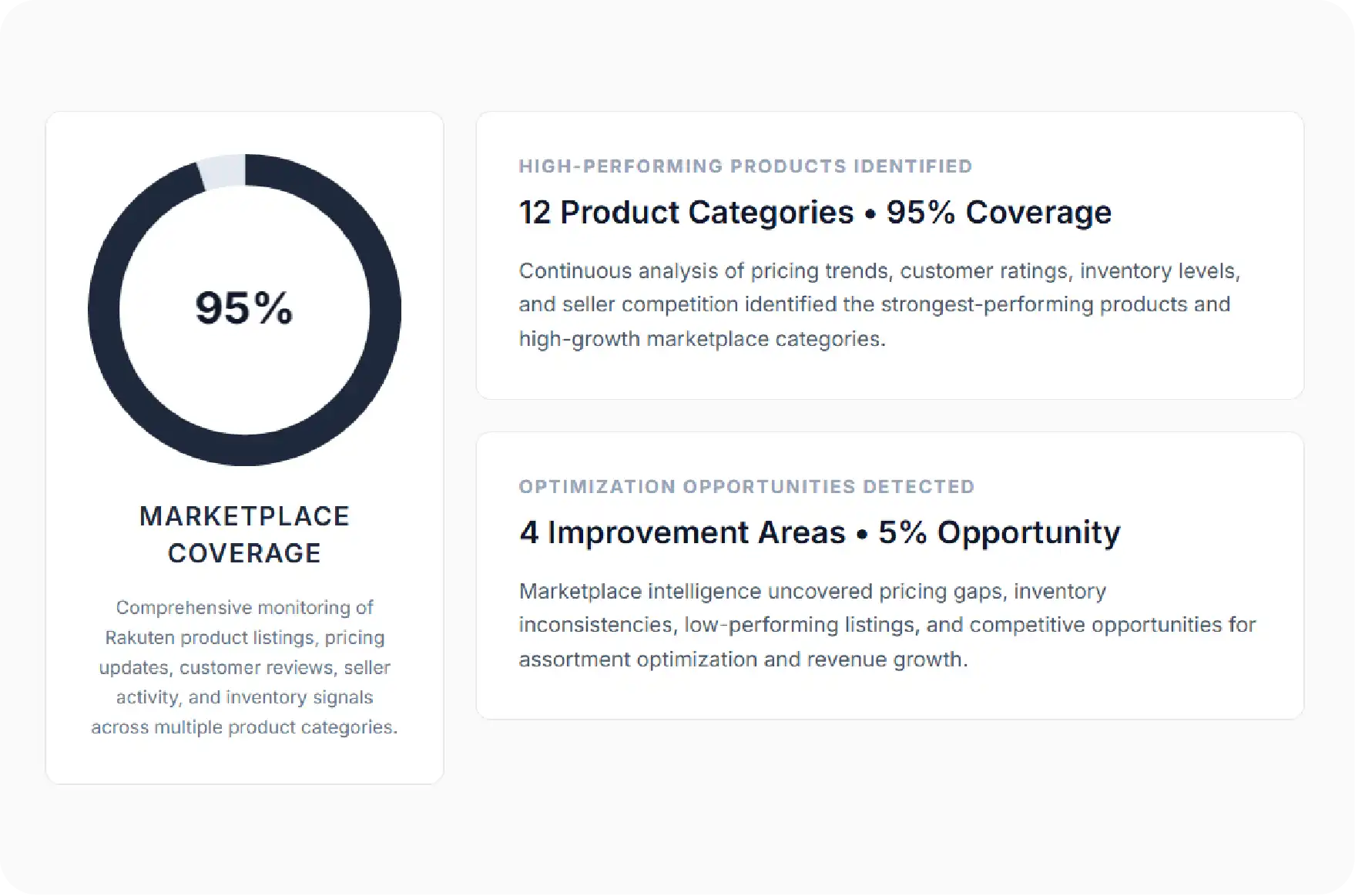Click the white center of the donut chart
The image size is (1355, 896).
coord(244,370)
